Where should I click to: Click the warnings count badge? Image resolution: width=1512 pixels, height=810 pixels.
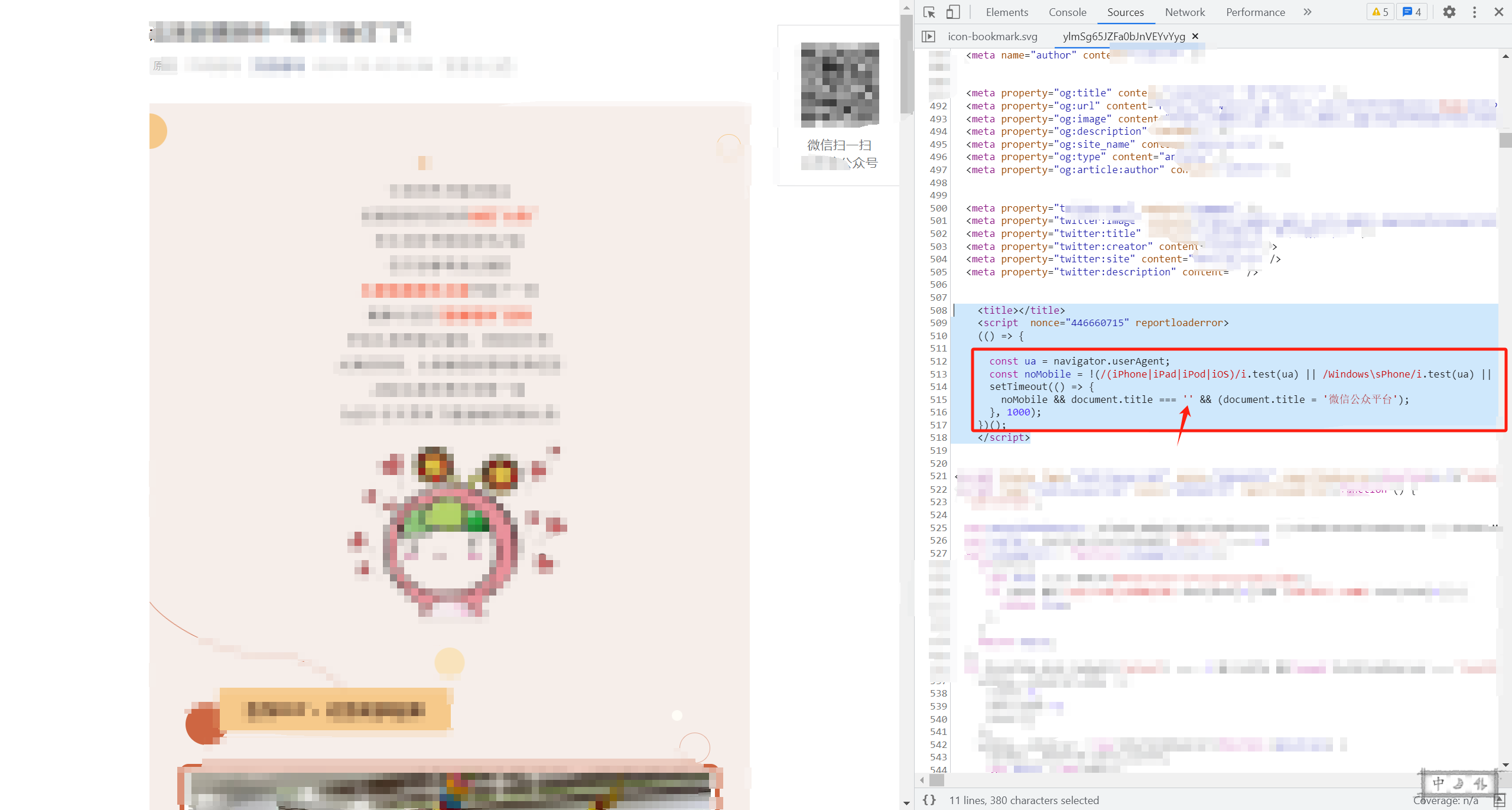pyautogui.click(x=1380, y=12)
